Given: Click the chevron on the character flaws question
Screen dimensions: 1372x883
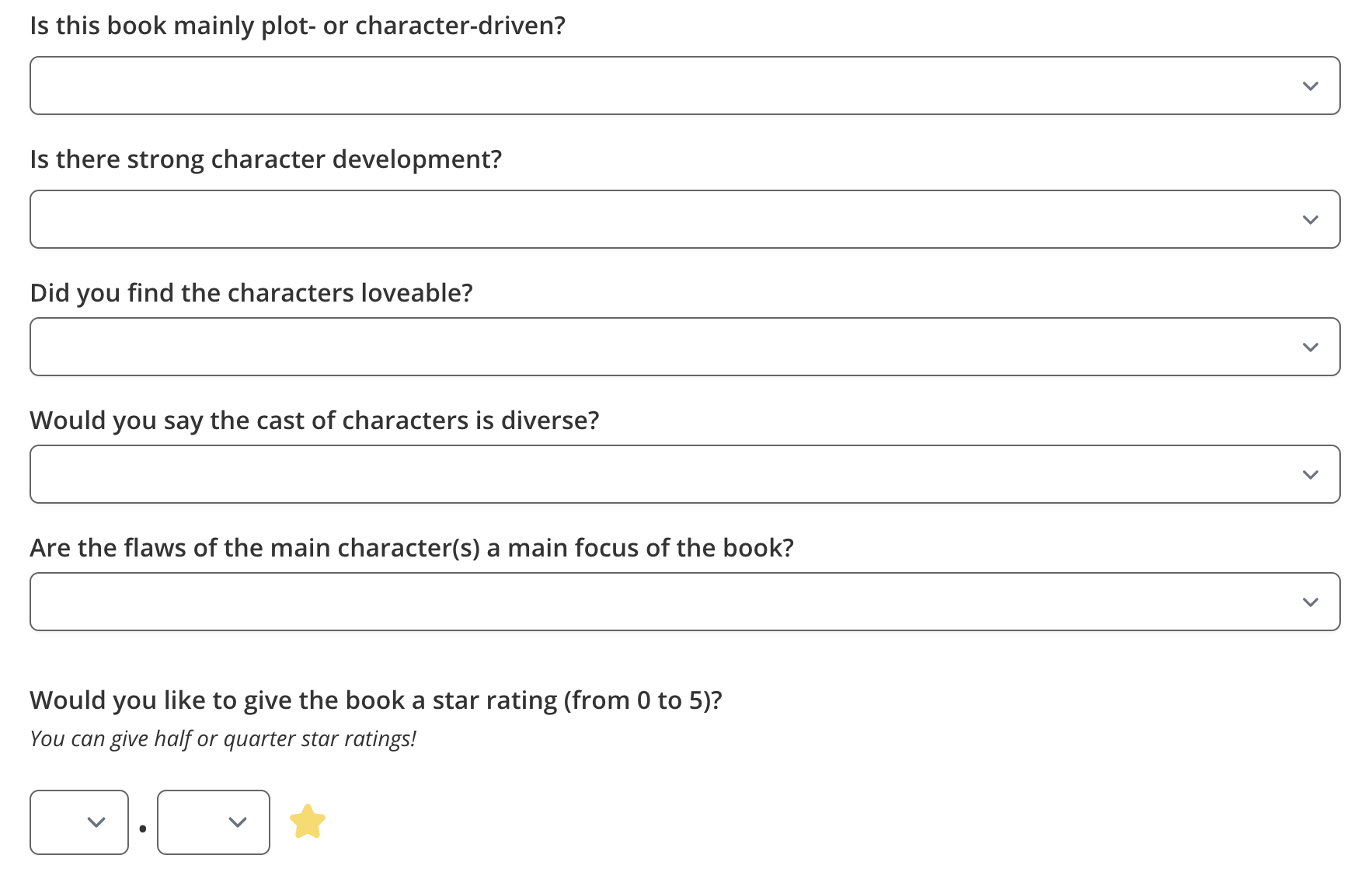Looking at the screenshot, I should point(1311,601).
